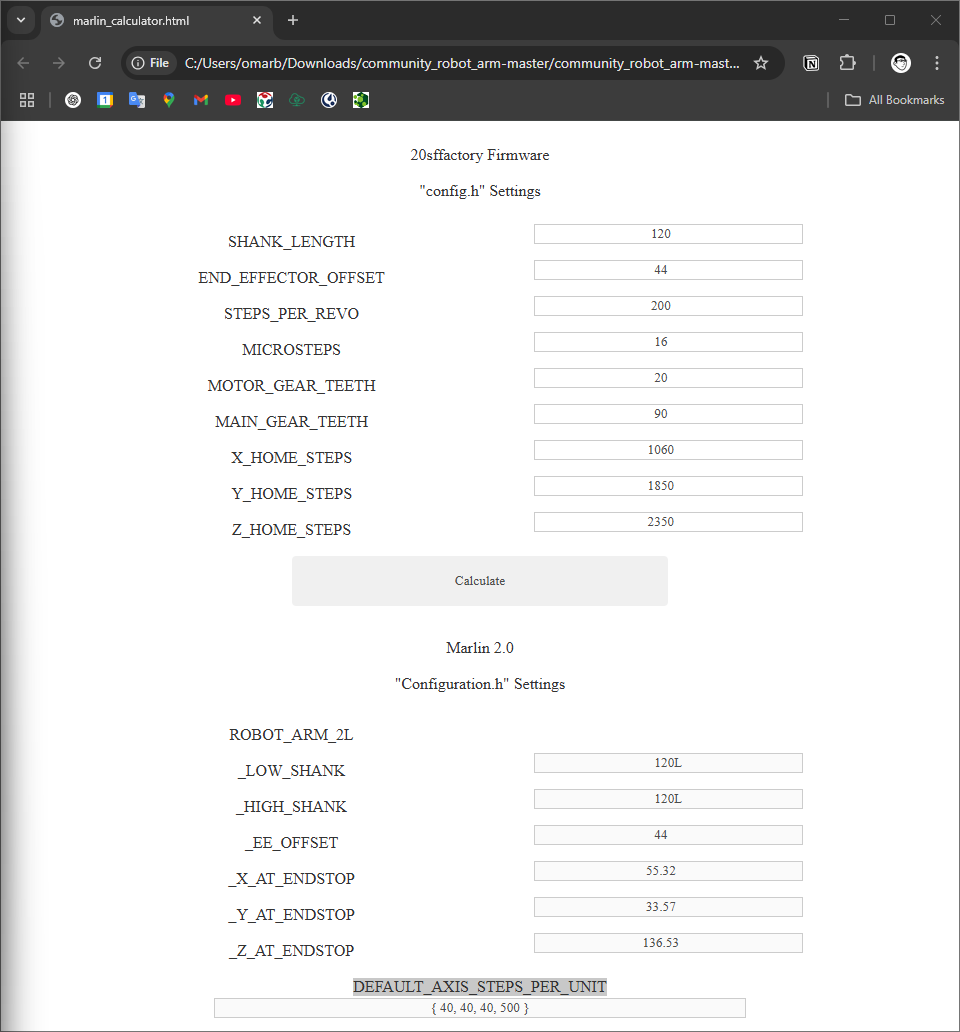Select the _Y_AT_ENDSTOP output field
The image size is (960, 1032).
(x=668, y=907)
